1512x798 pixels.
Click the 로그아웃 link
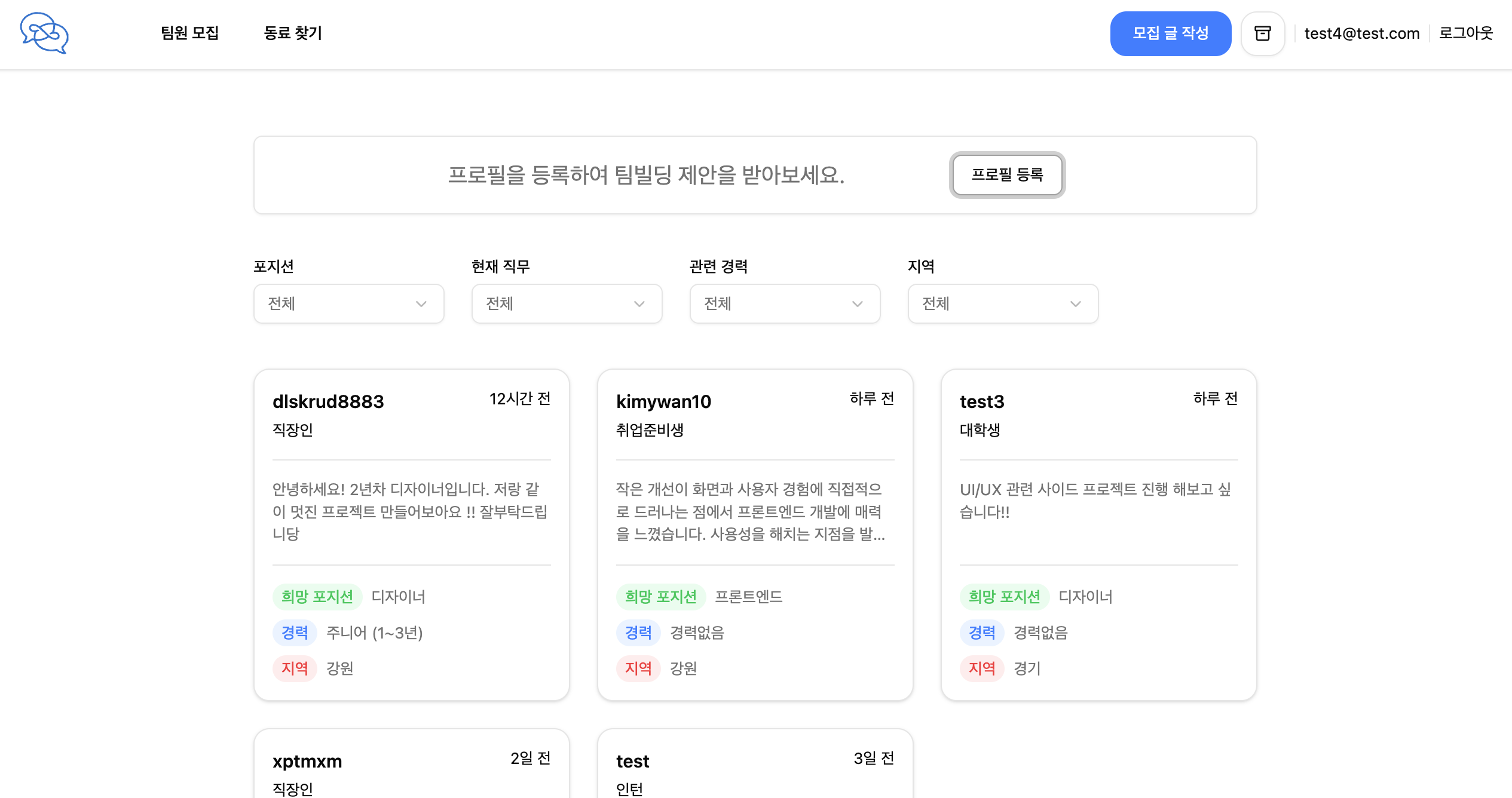pyautogui.click(x=1465, y=33)
